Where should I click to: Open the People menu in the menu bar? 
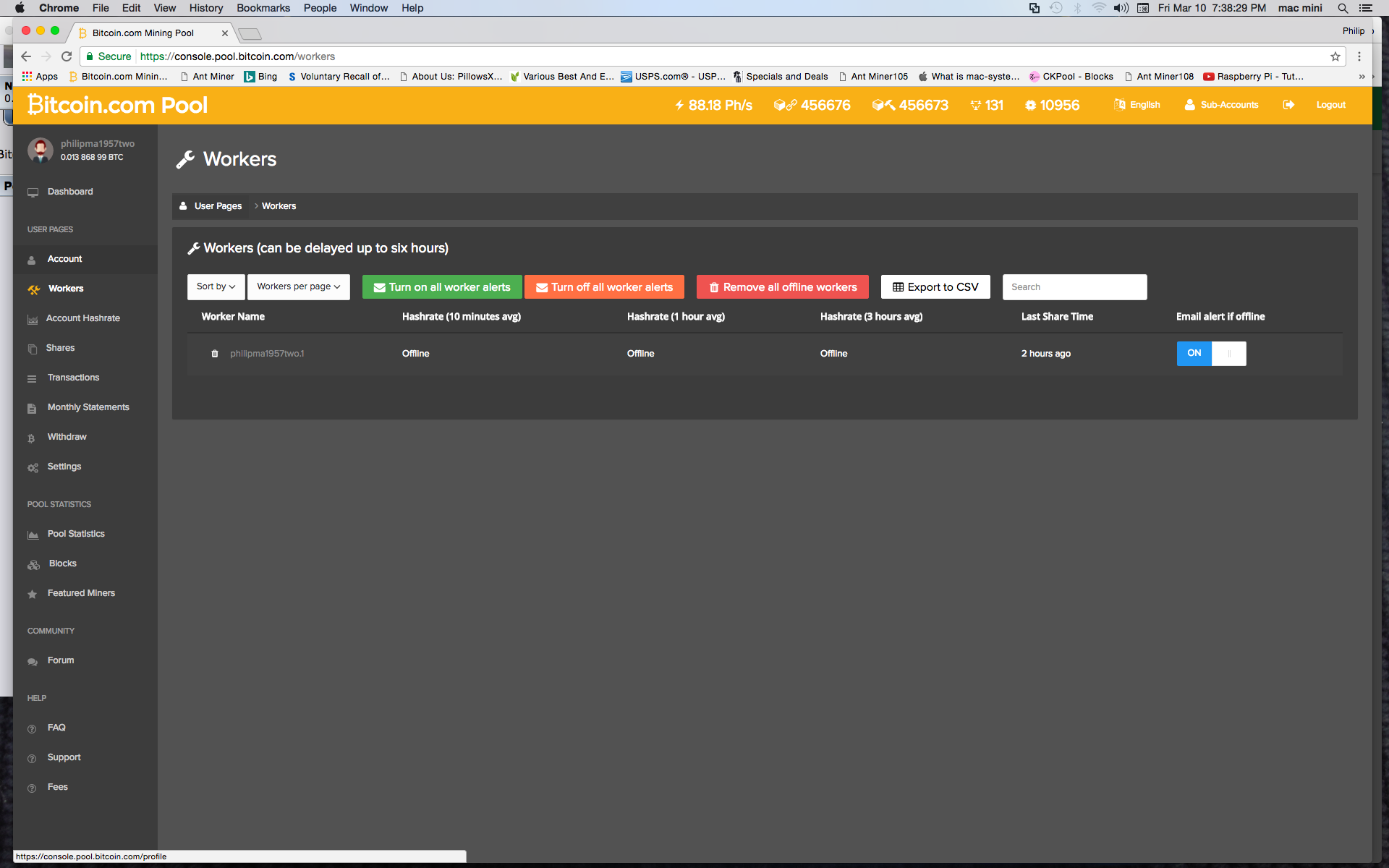(x=320, y=8)
